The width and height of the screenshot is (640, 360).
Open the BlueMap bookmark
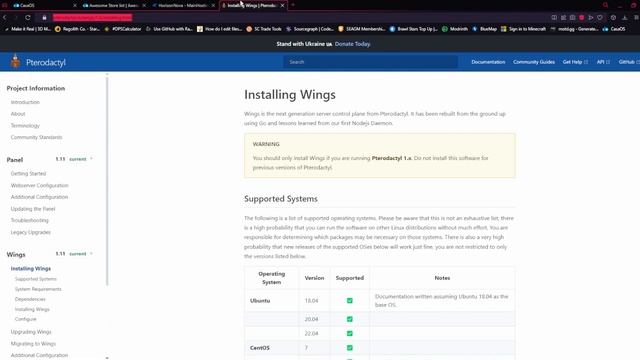click(x=484, y=29)
